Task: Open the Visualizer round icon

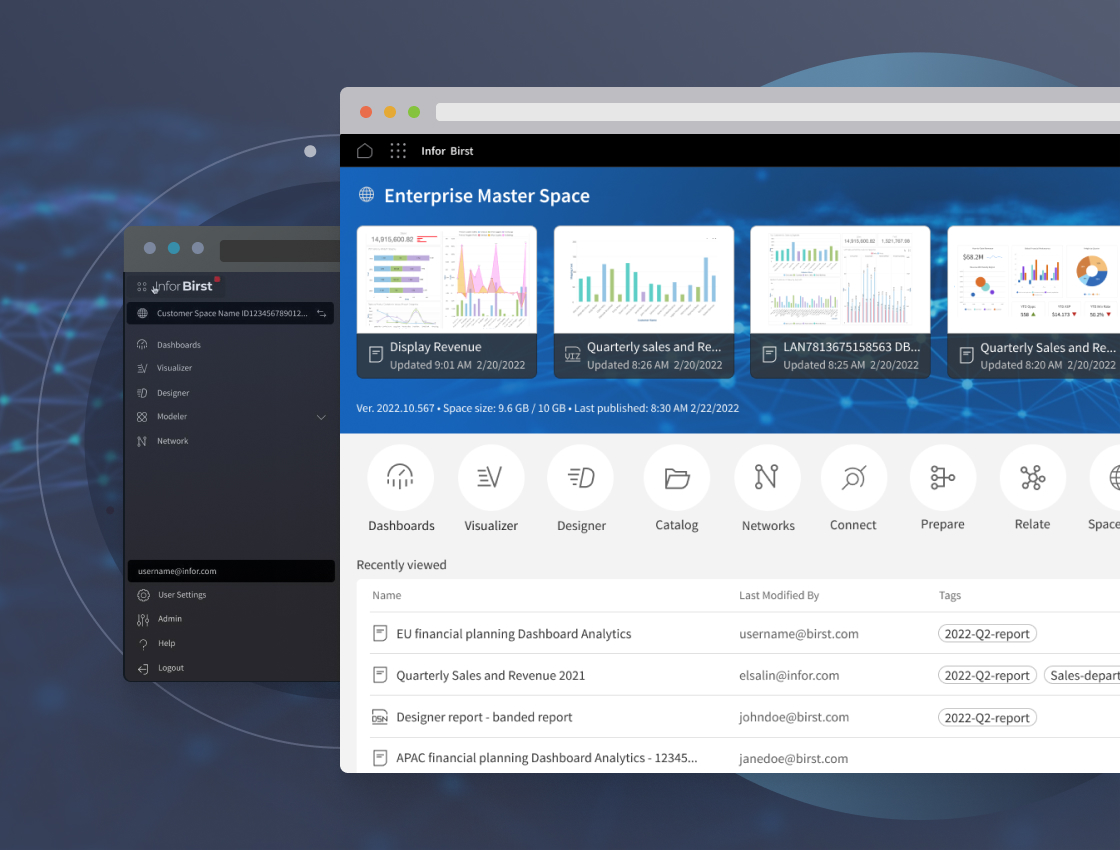Action: tap(491, 477)
